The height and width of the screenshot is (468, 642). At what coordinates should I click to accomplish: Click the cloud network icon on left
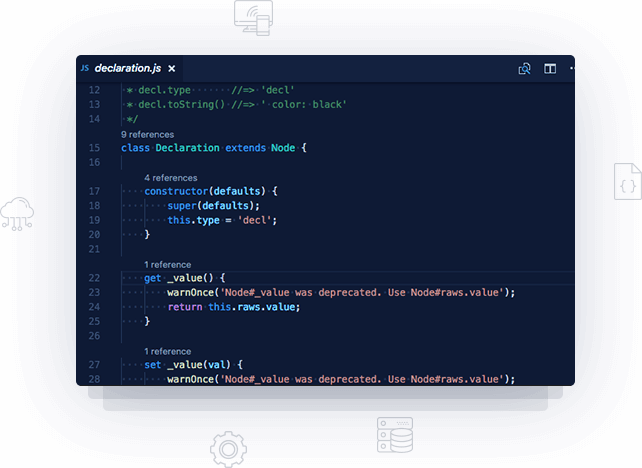click(x=17, y=214)
